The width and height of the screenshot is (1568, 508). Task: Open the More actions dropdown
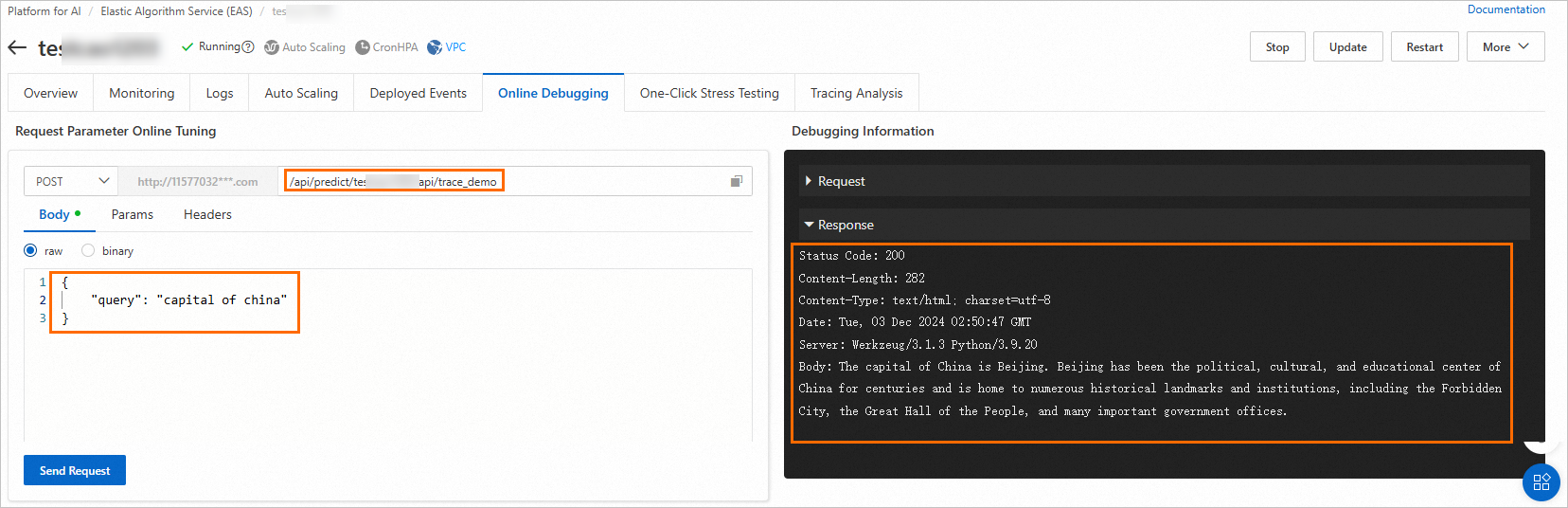tap(1506, 47)
